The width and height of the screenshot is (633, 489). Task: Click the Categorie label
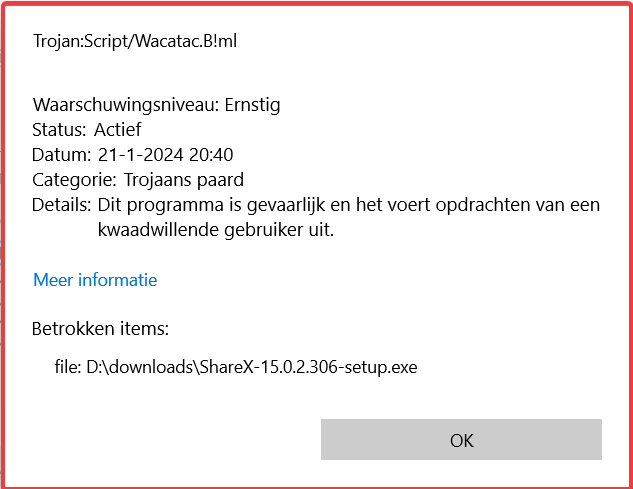74,179
